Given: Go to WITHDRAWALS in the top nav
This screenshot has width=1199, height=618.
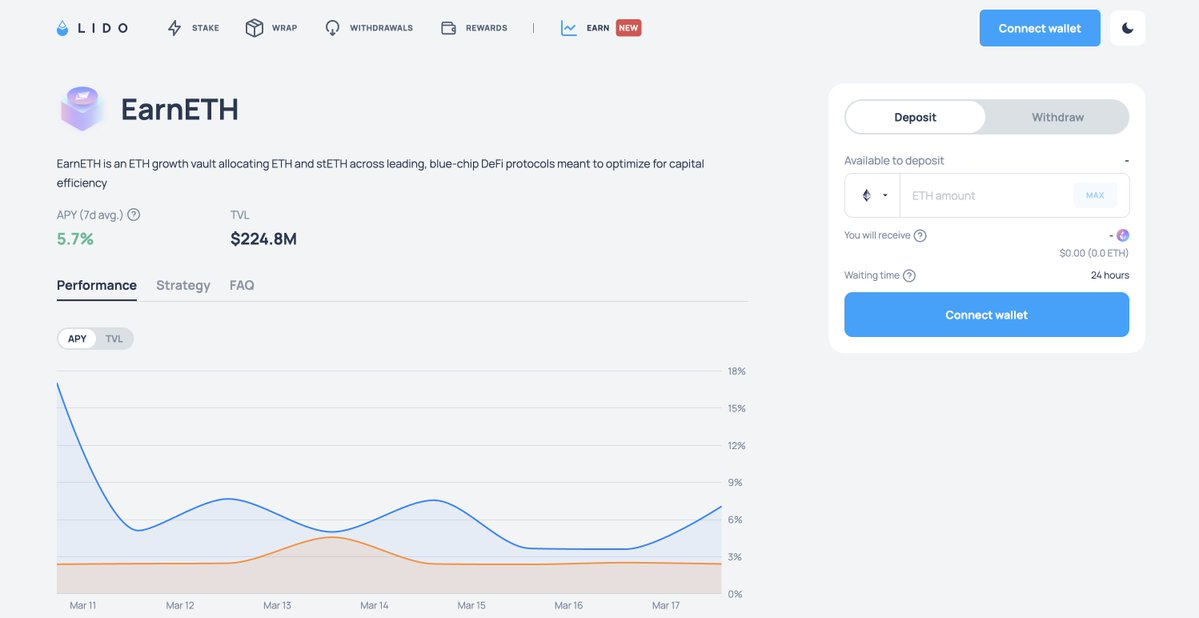Looking at the screenshot, I should (x=381, y=28).
